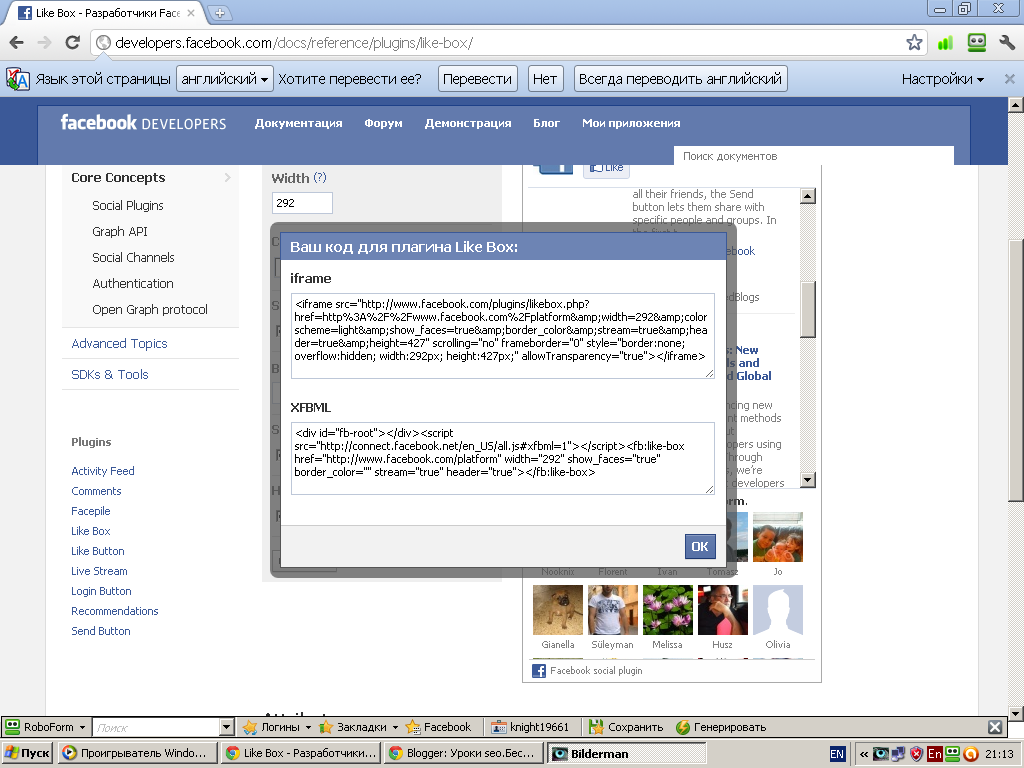The image size is (1024, 768).
Task: Click the red shield tray icon
Action: (916, 754)
